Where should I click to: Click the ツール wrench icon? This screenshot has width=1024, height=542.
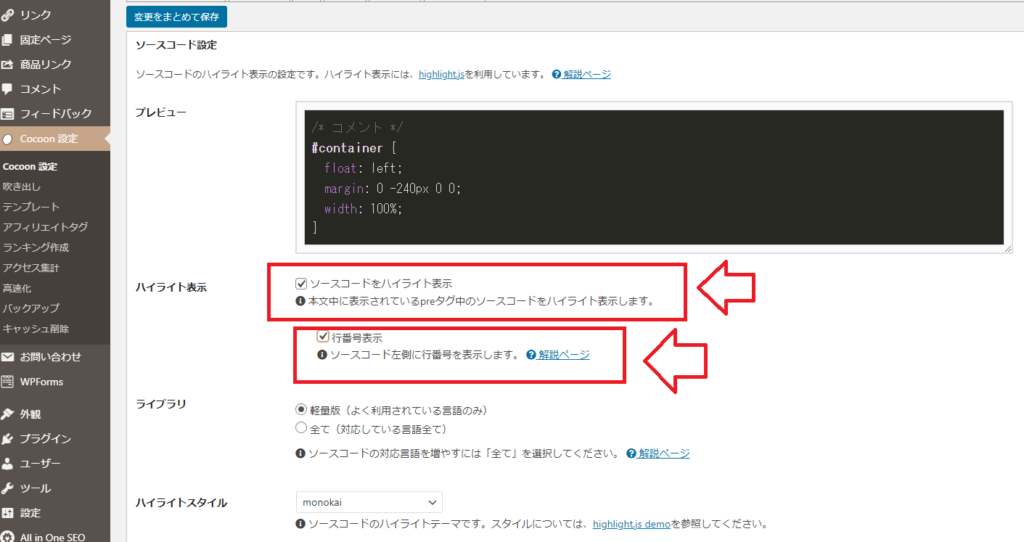[x=7, y=488]
